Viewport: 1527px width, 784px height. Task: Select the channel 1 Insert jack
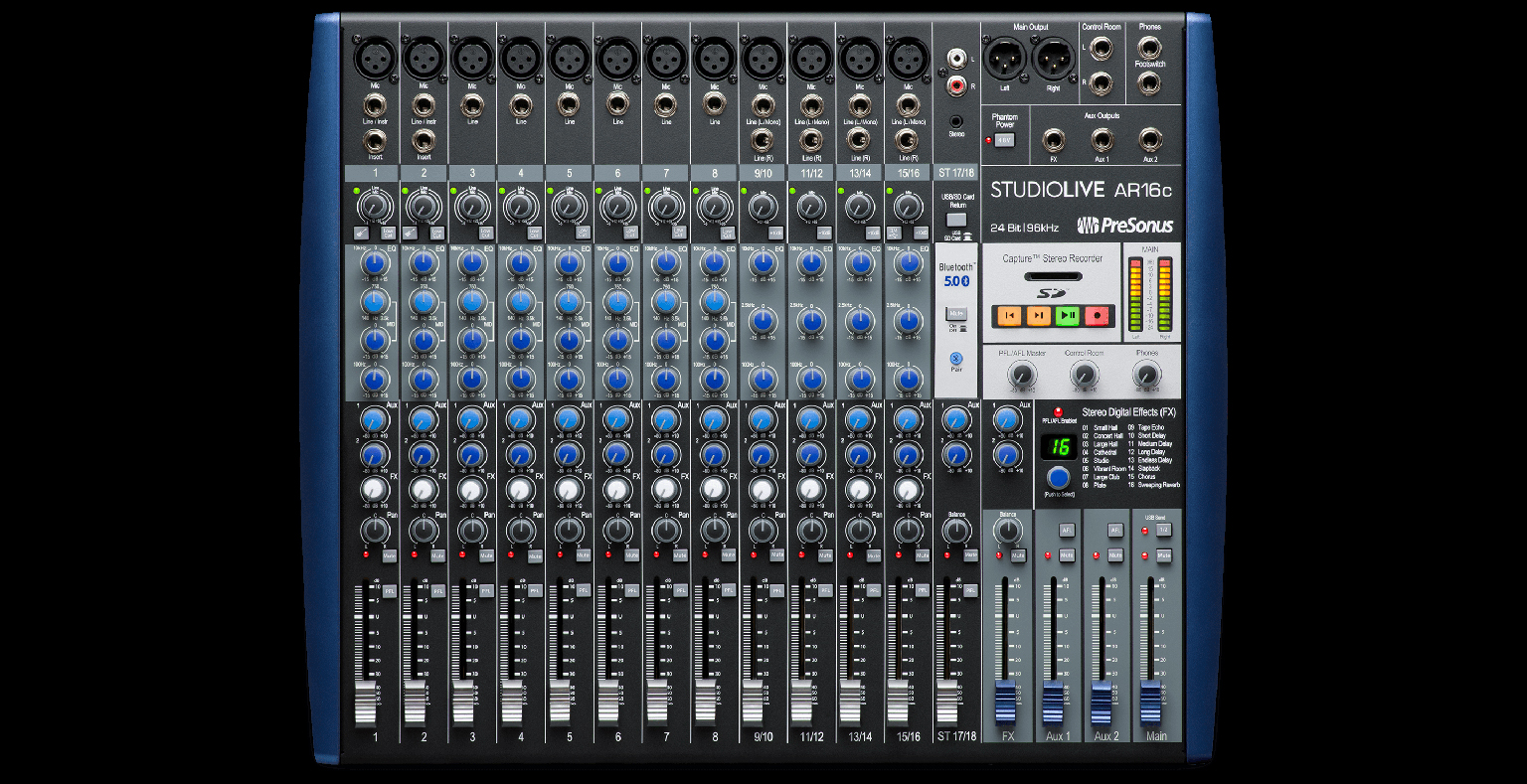(x=375, y=139)
